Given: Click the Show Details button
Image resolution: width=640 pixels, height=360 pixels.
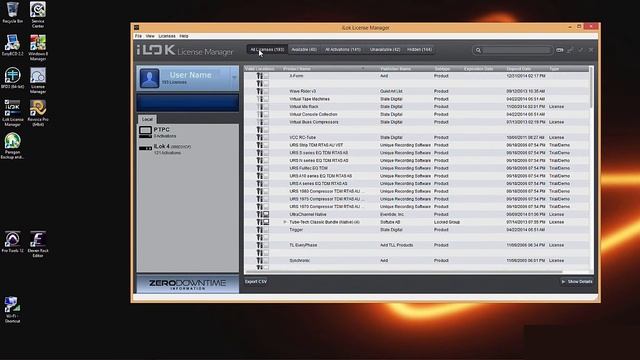Looking at the screenshot, I should click(x=577, y=282).
